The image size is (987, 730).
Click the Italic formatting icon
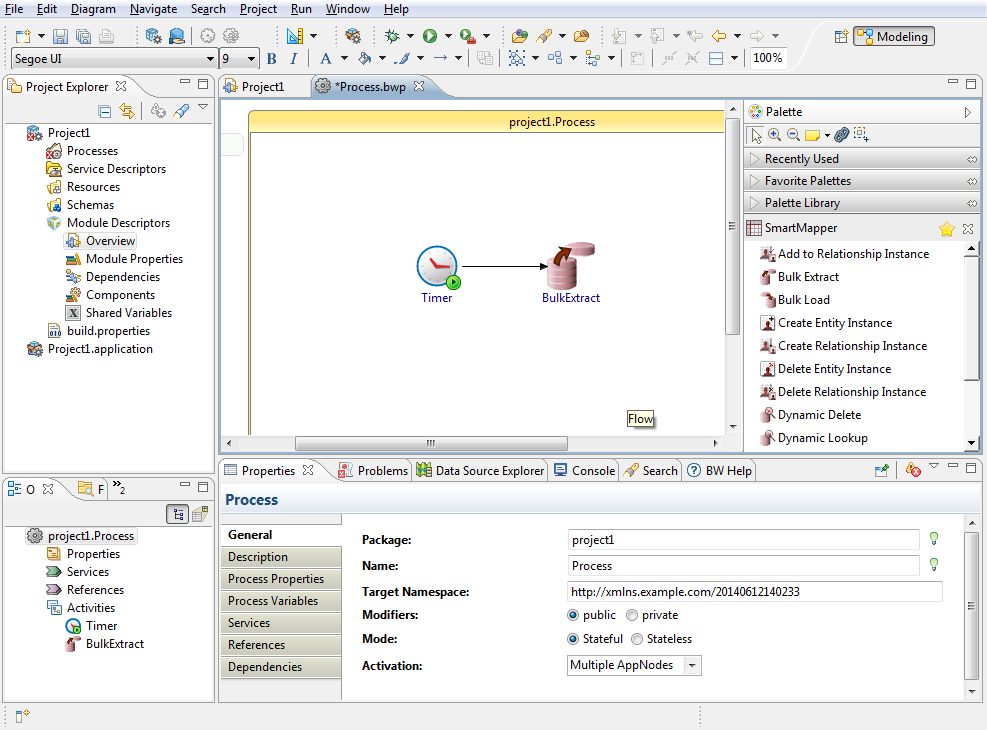tap(293, 58)
